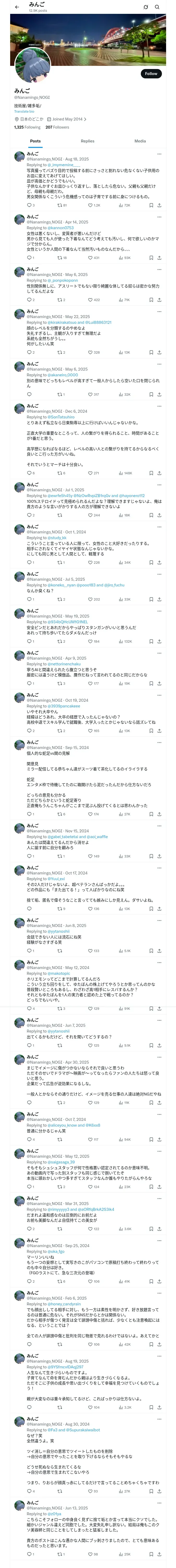Follow the @Nanamingo_NOGI account
Viewport: 176px width, 1568px height.
[x=150, y=73]
